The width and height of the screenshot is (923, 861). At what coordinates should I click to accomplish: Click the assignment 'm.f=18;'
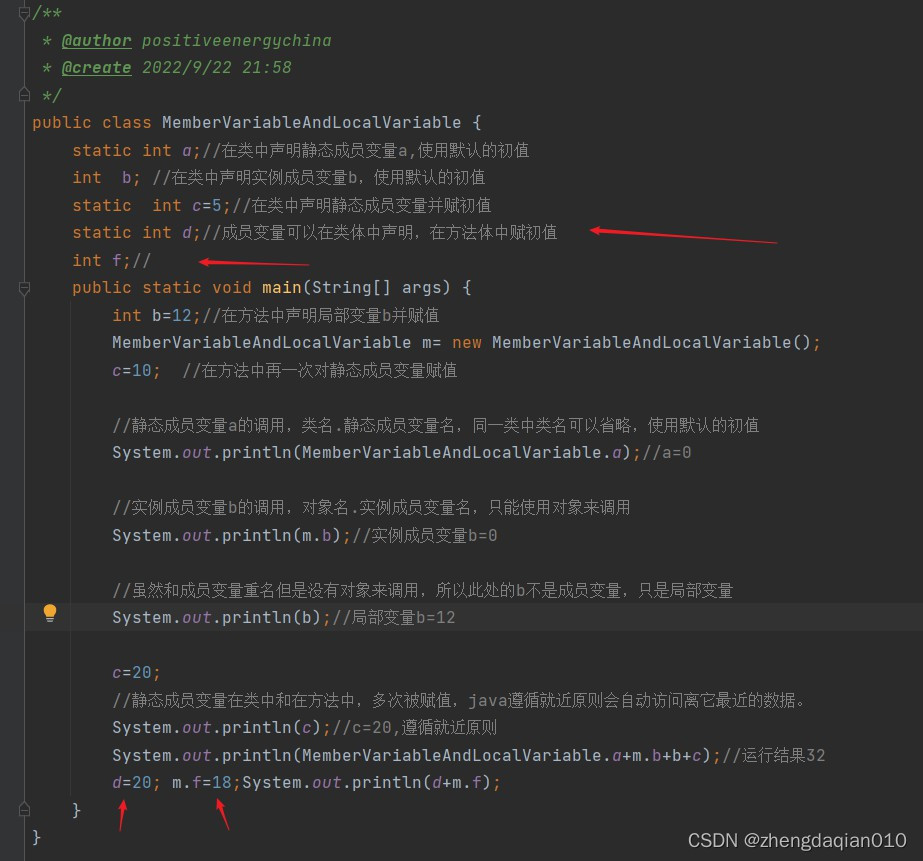pos(206,783)
